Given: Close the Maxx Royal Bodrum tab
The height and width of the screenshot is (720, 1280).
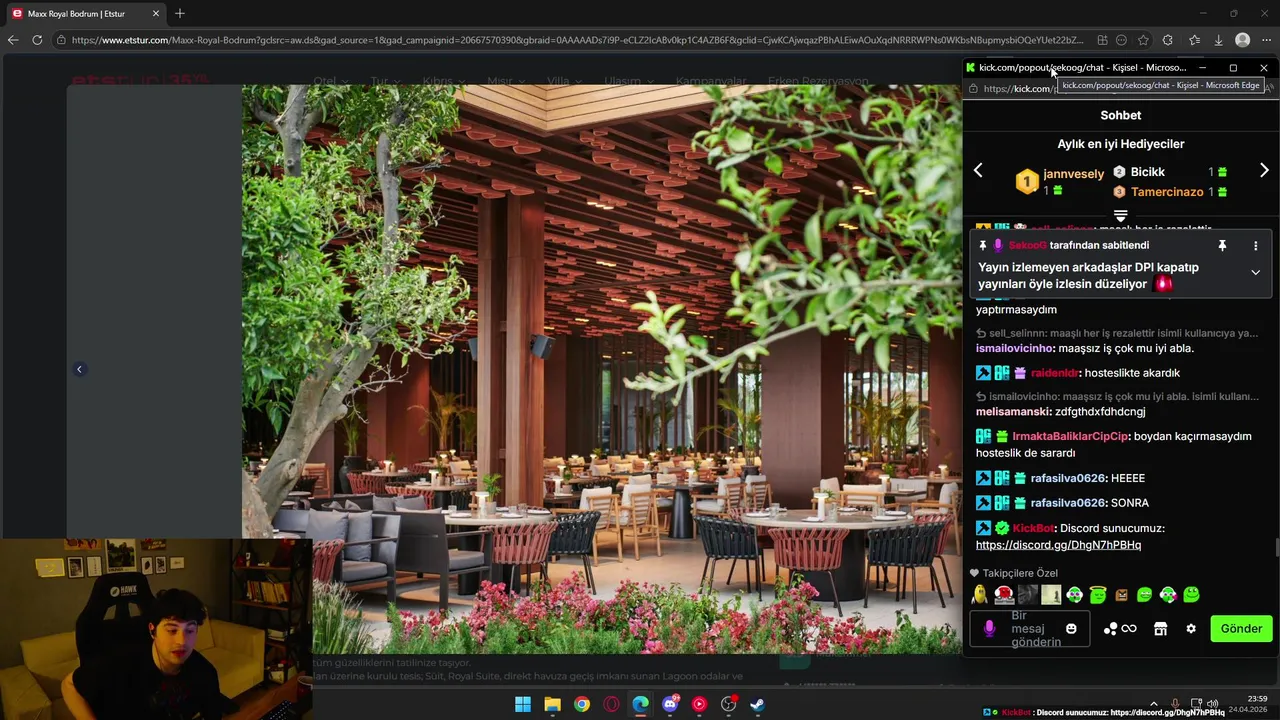Looking at the screenshot, I should (x=157, y=14).
